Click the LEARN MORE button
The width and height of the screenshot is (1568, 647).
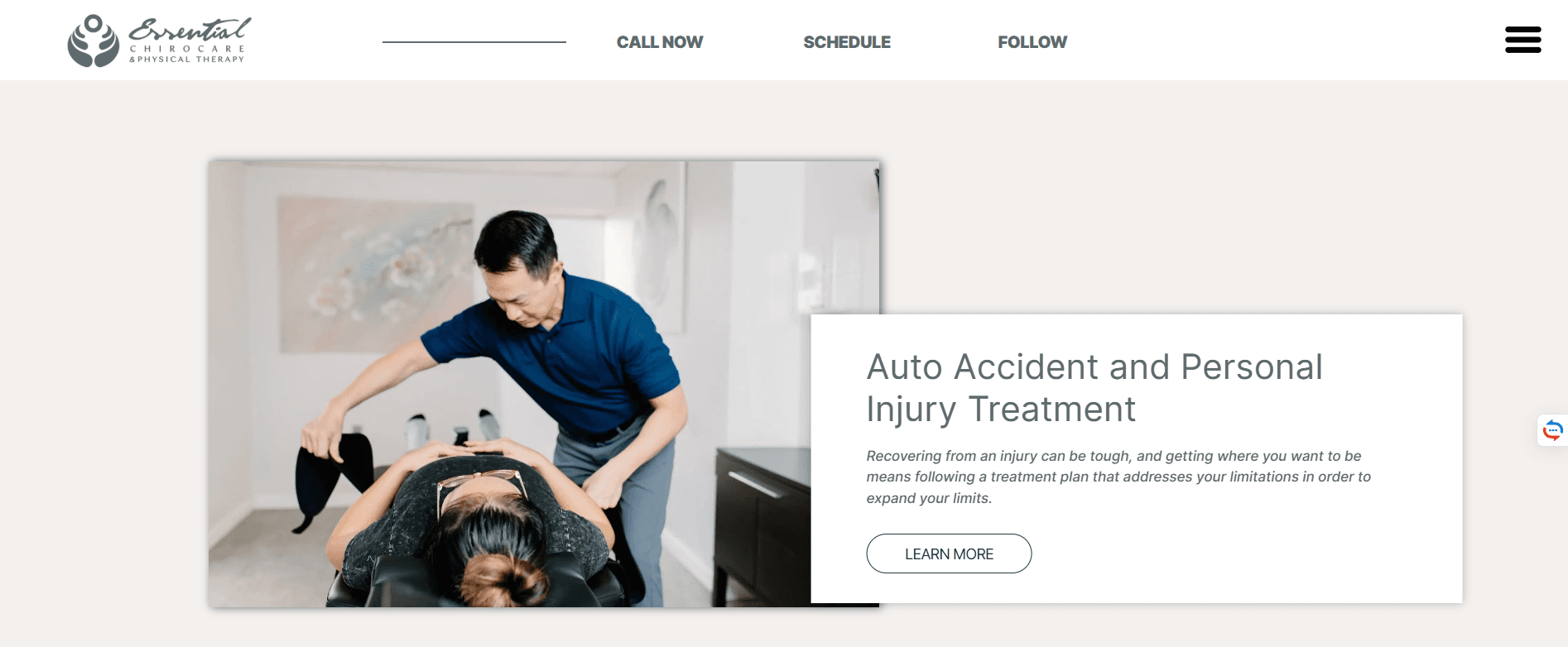tap(949, 554)
